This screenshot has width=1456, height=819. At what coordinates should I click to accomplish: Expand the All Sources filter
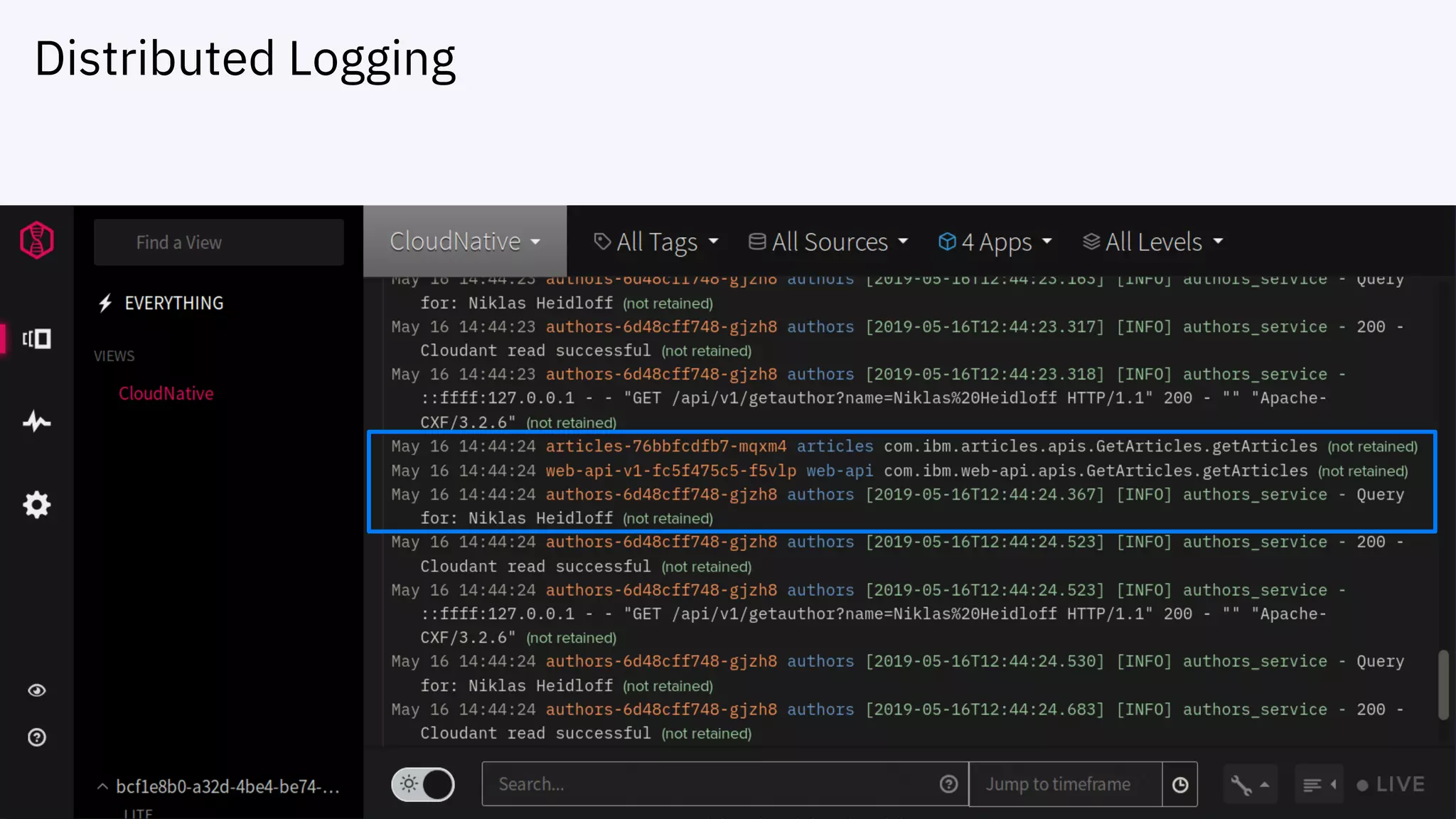[828, 242]
